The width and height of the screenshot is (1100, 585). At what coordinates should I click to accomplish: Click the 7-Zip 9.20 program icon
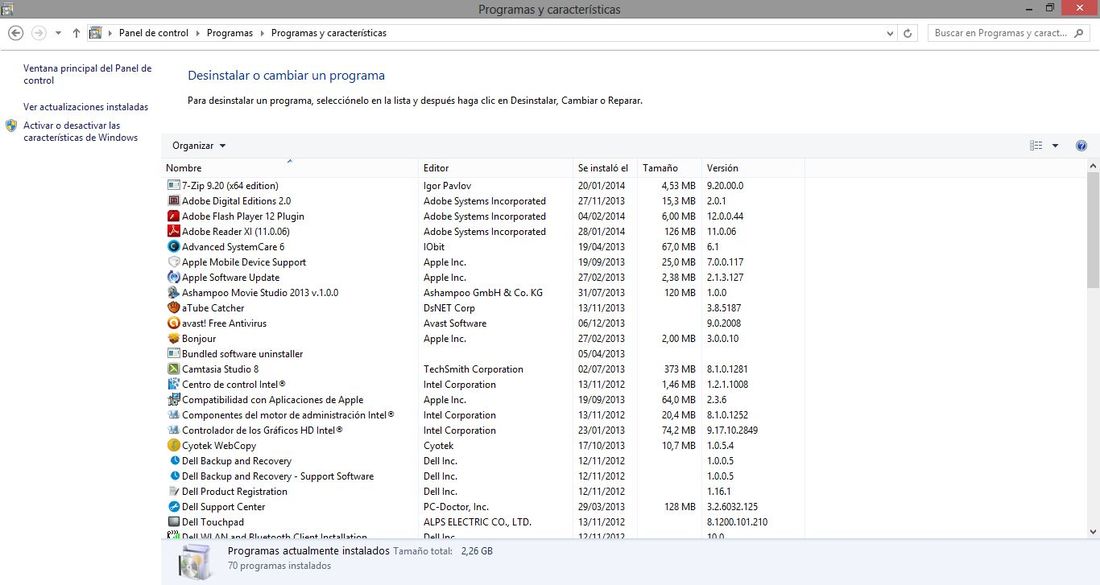pyautogui.click(x=173, y=185)
